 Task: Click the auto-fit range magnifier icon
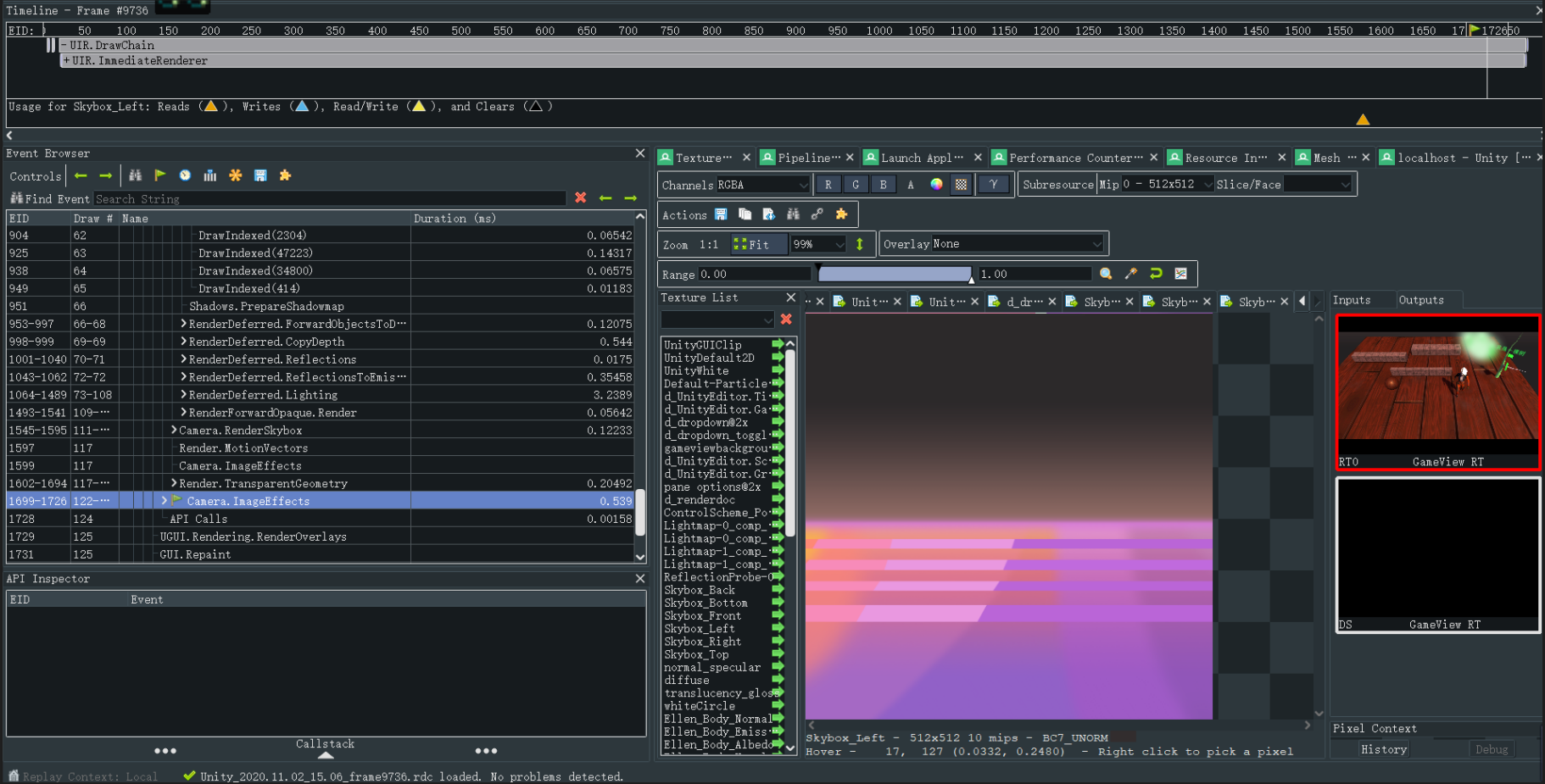1106,274
